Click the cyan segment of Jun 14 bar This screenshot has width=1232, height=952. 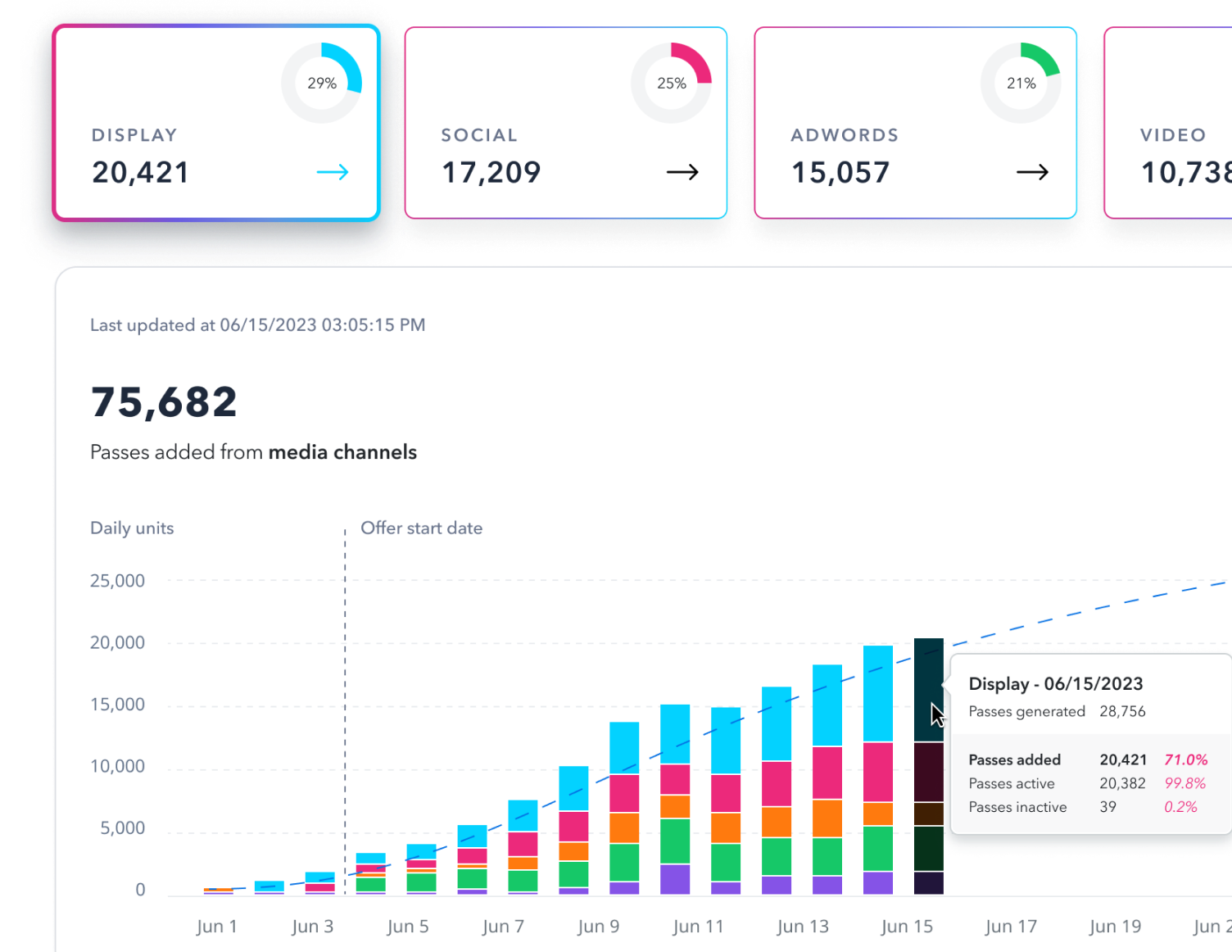(878, 693)
